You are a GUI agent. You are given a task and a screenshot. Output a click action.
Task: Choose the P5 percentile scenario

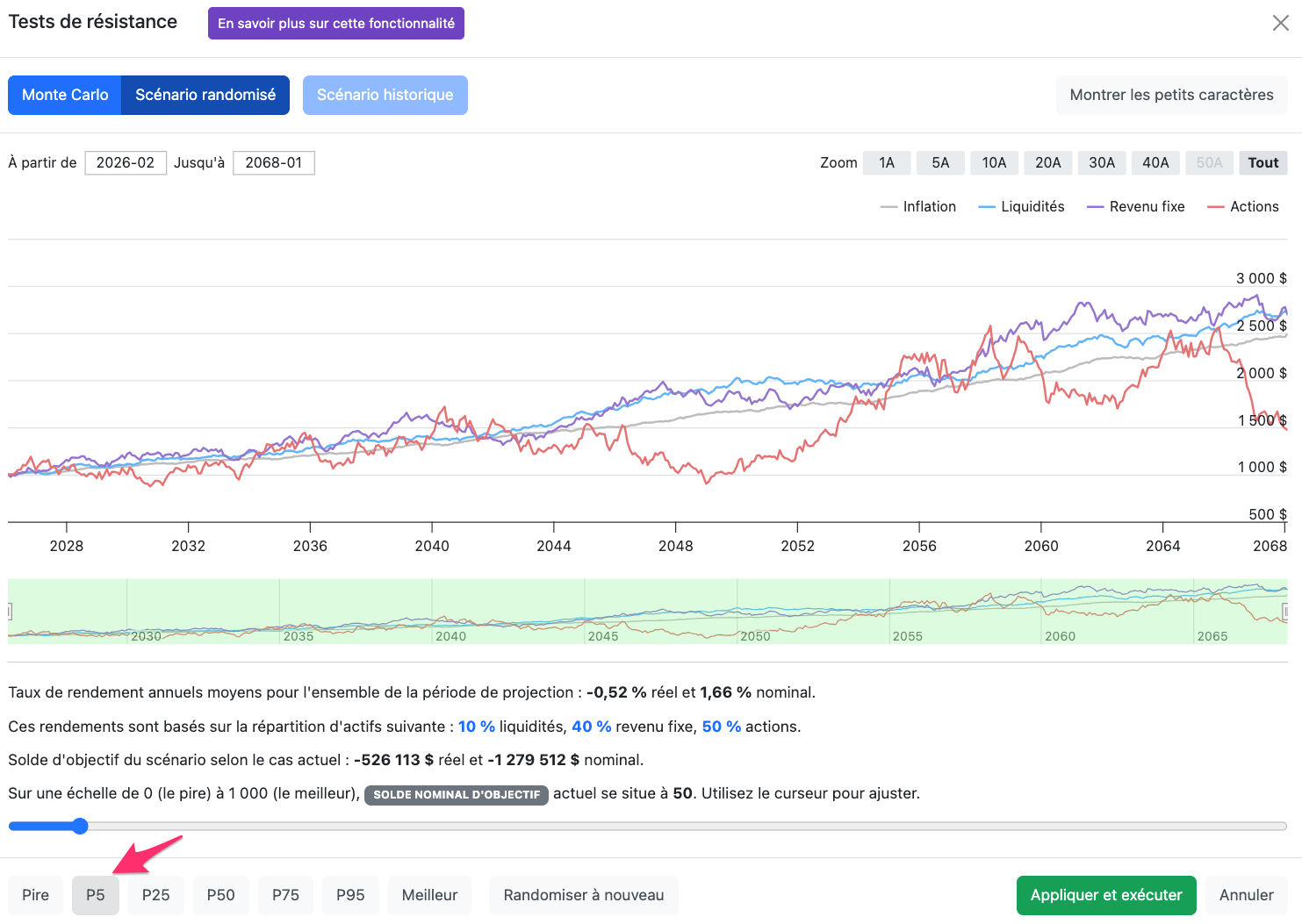[x=96, y=895]
